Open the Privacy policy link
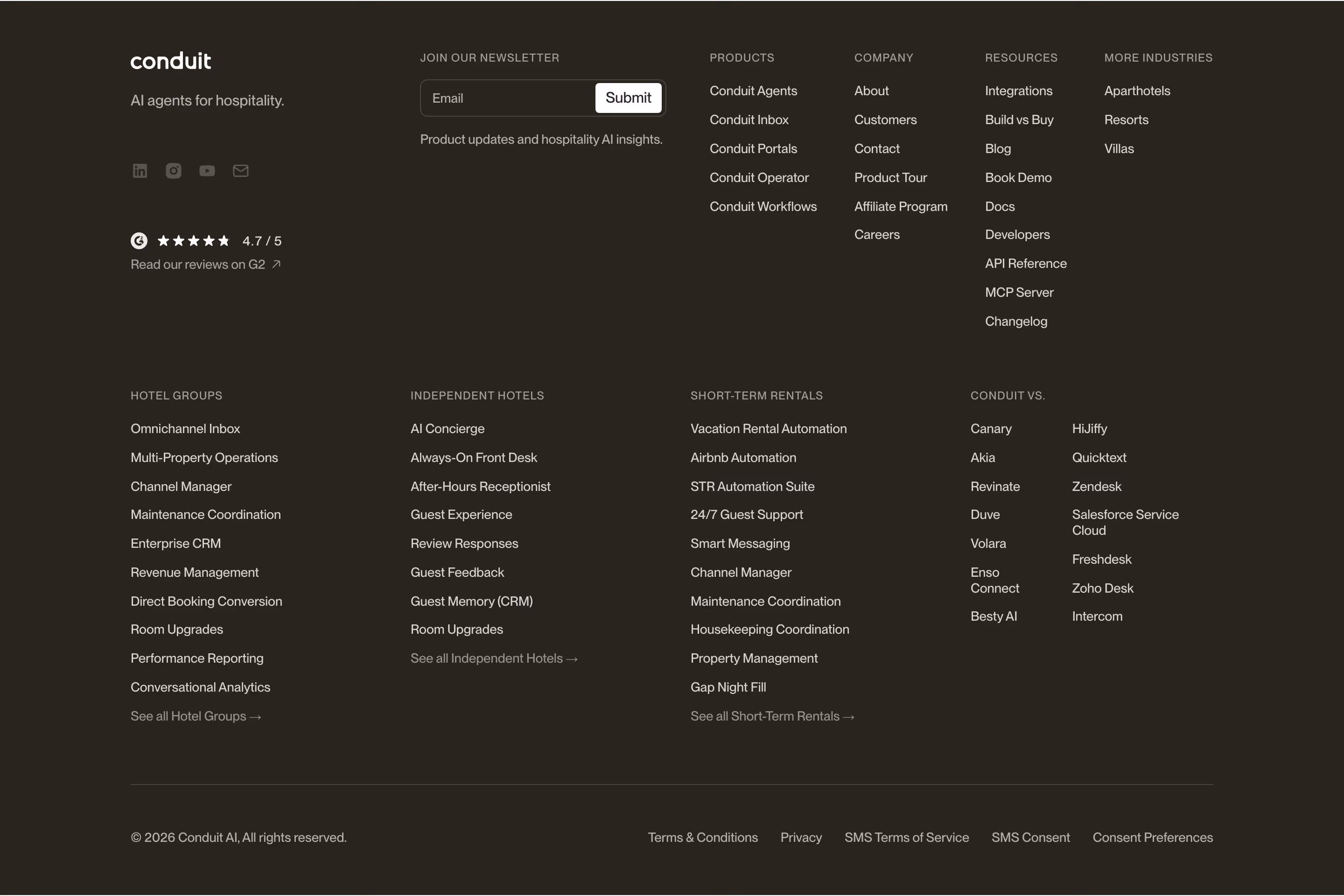This screenshot has width=1344, height=896. point(801,838)
